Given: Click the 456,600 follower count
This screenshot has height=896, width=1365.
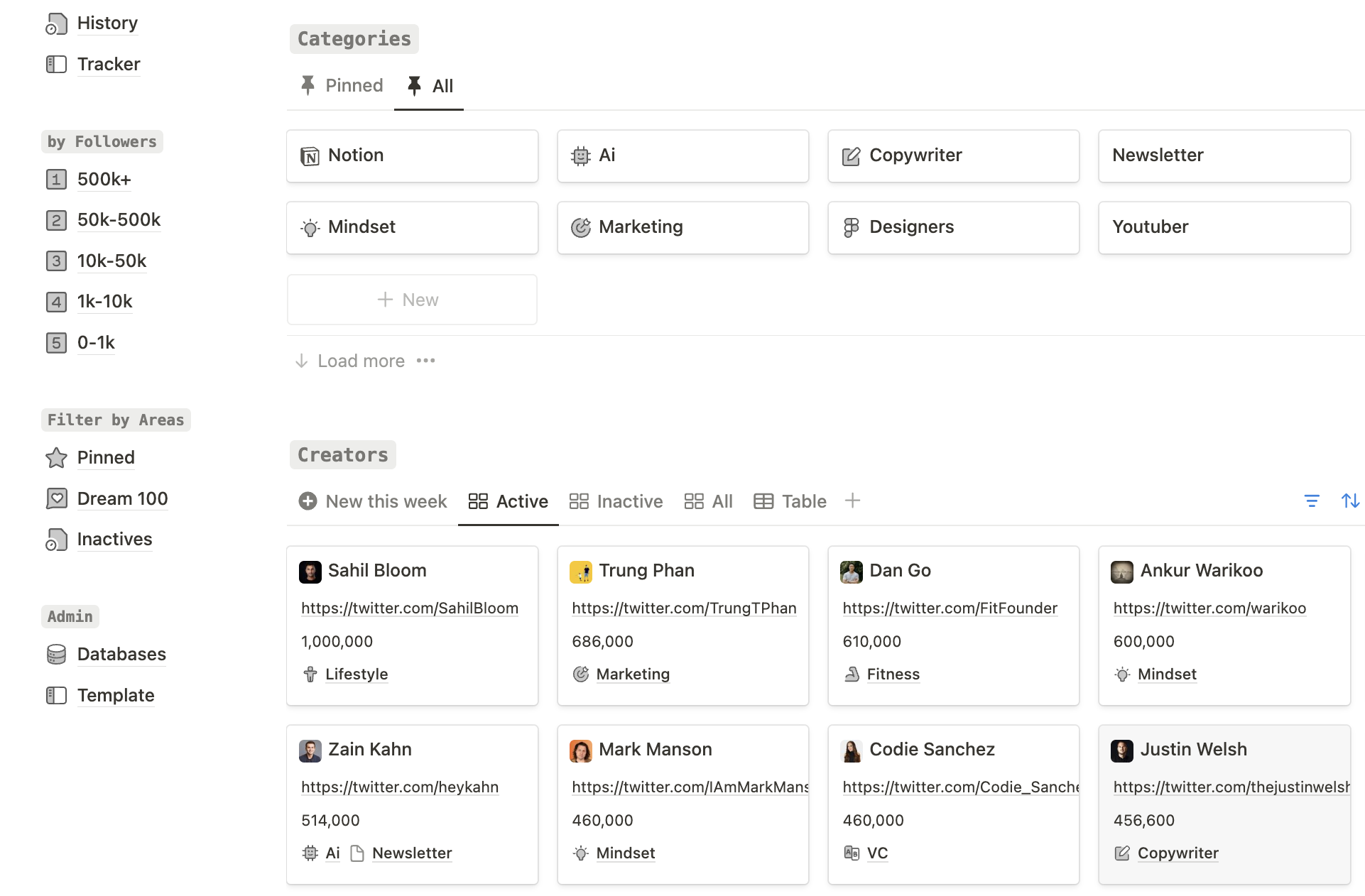Looking at the screenshot, I should click(x=1143, y=821).
